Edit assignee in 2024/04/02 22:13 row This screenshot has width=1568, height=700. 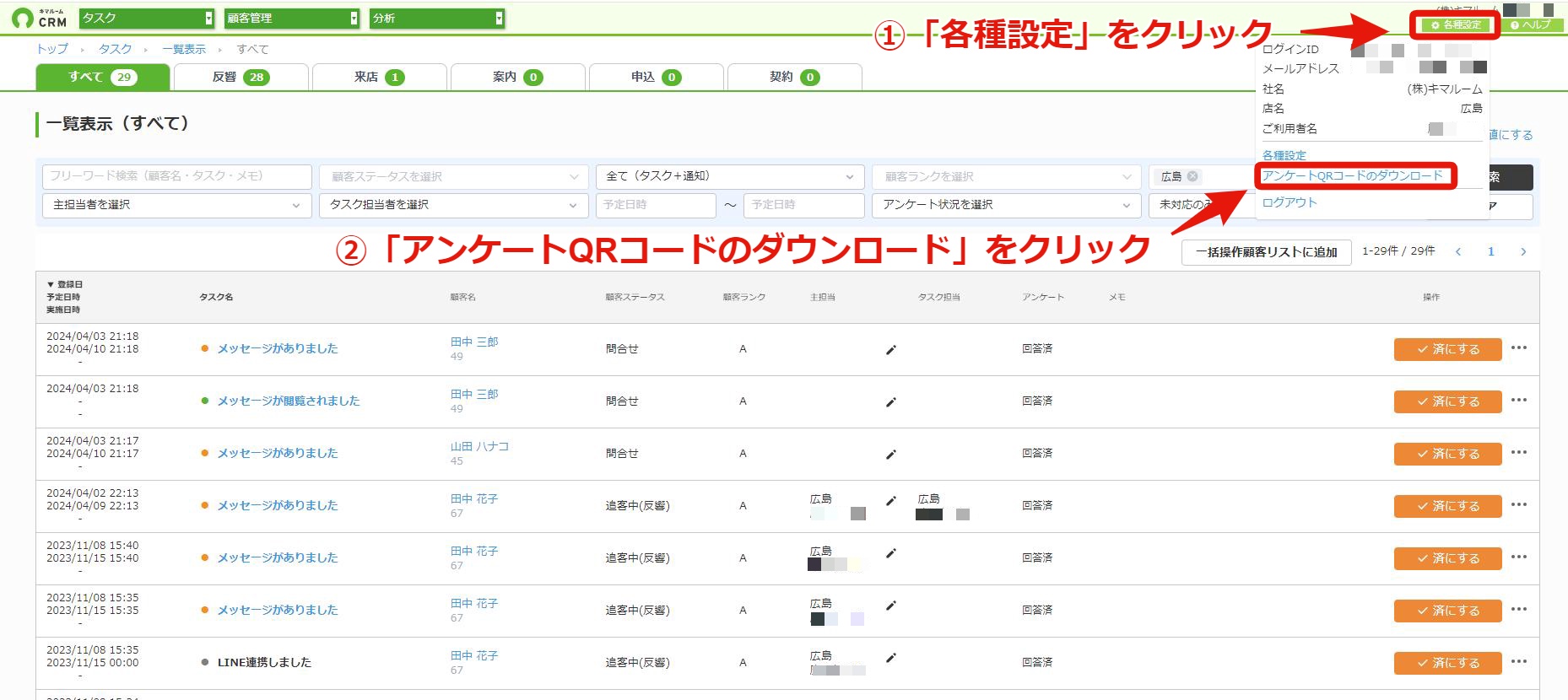(890, 501)
